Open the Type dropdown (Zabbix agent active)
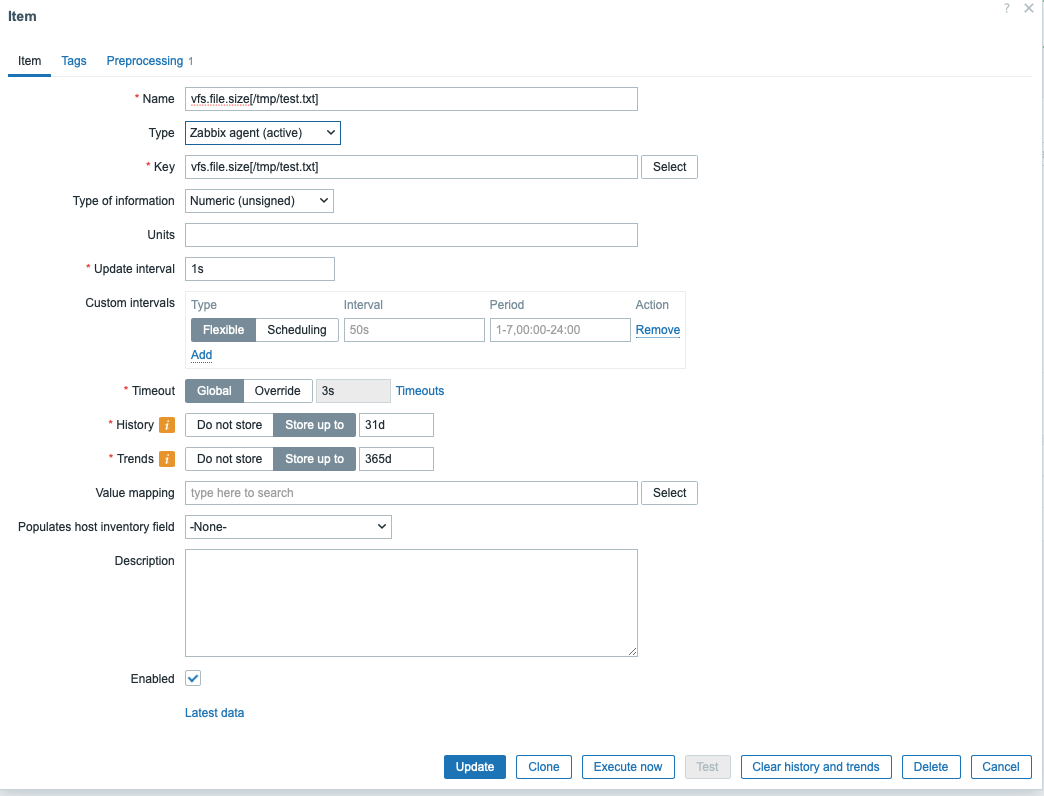 coord(262,133)
